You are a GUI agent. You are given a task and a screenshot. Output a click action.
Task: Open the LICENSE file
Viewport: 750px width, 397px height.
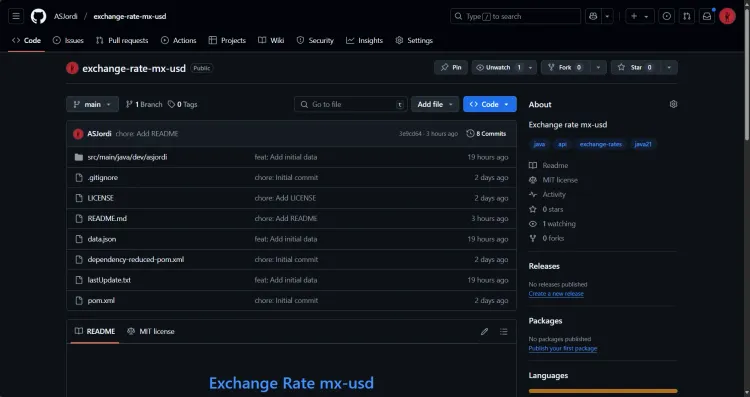(x=100, y=198)
